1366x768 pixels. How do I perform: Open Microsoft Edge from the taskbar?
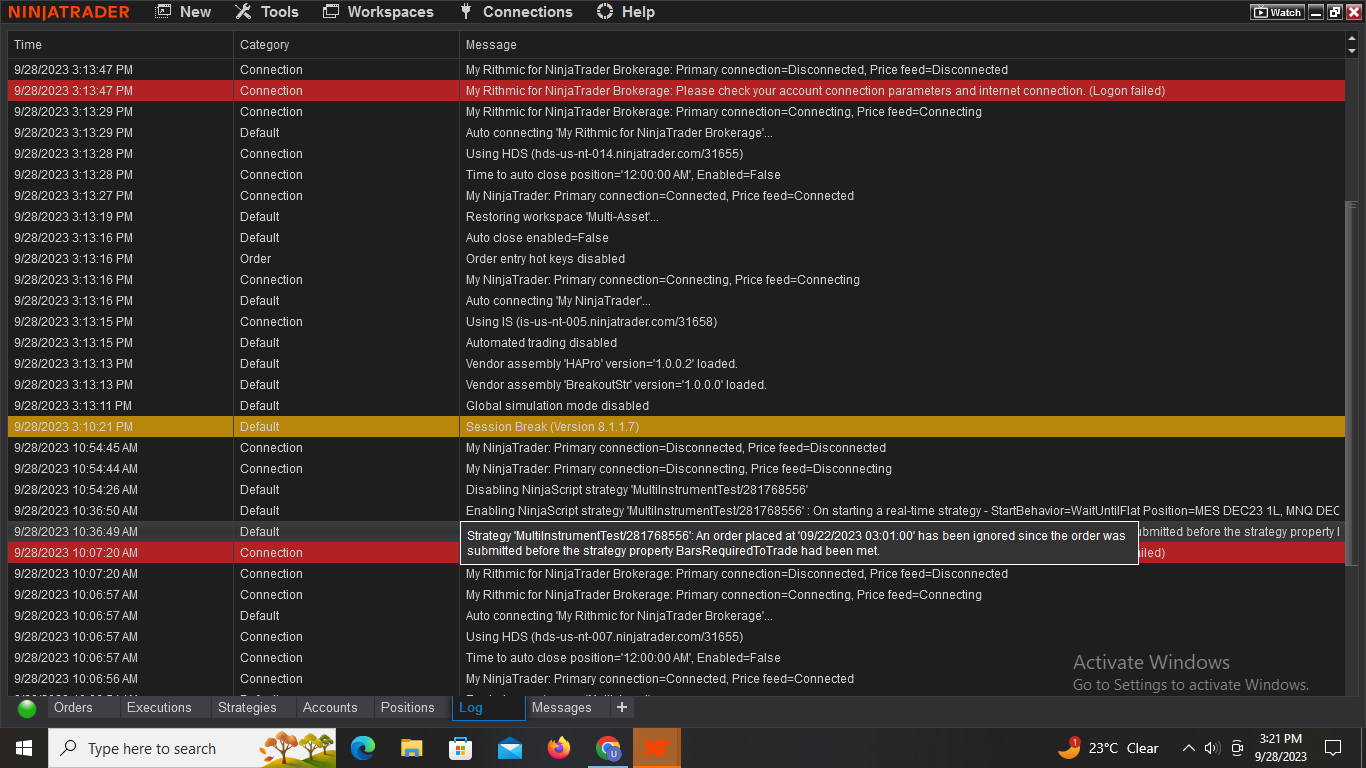(363, 748)
